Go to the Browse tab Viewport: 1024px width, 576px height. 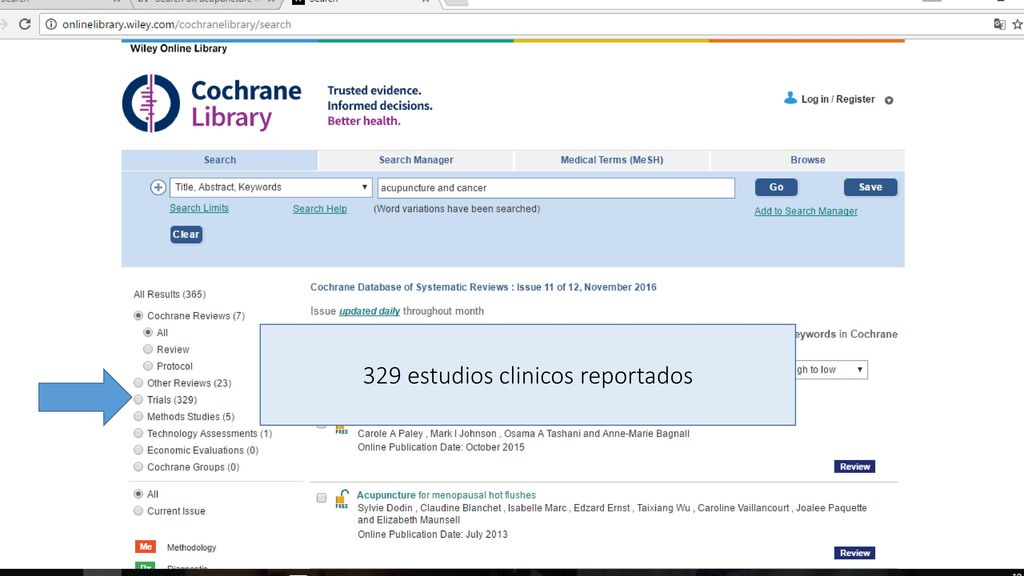pyautogui.click(x=808, y=160)
